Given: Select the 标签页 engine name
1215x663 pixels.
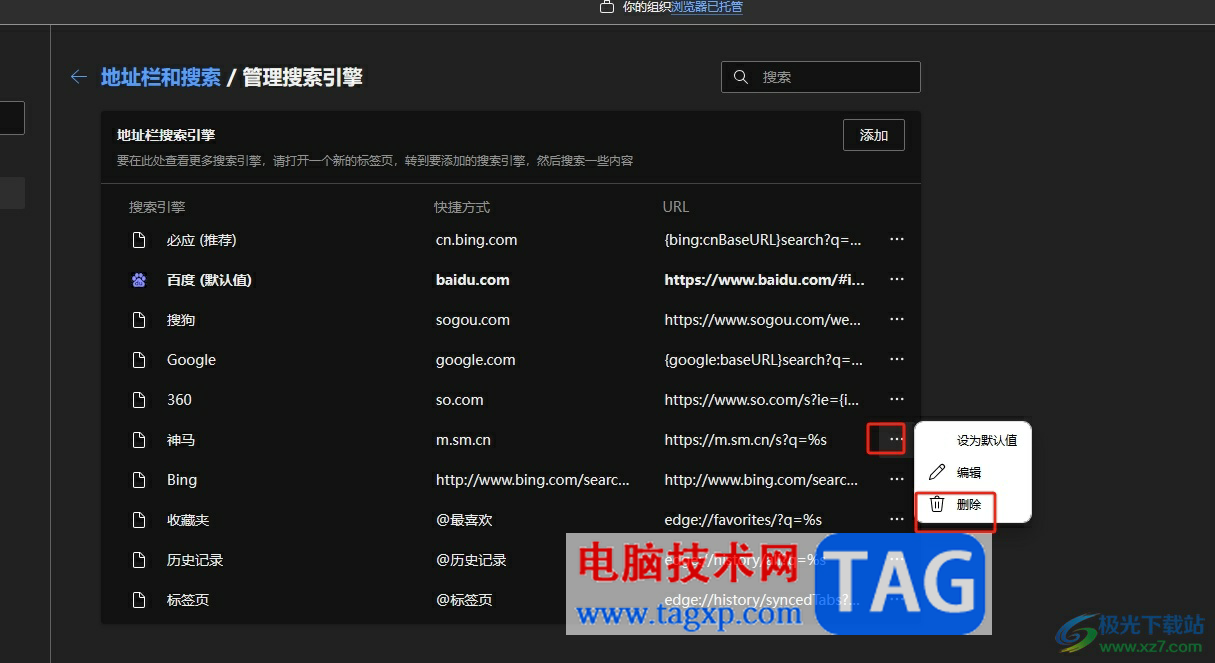Looking at the screenshot, I should tap(188, 600).
